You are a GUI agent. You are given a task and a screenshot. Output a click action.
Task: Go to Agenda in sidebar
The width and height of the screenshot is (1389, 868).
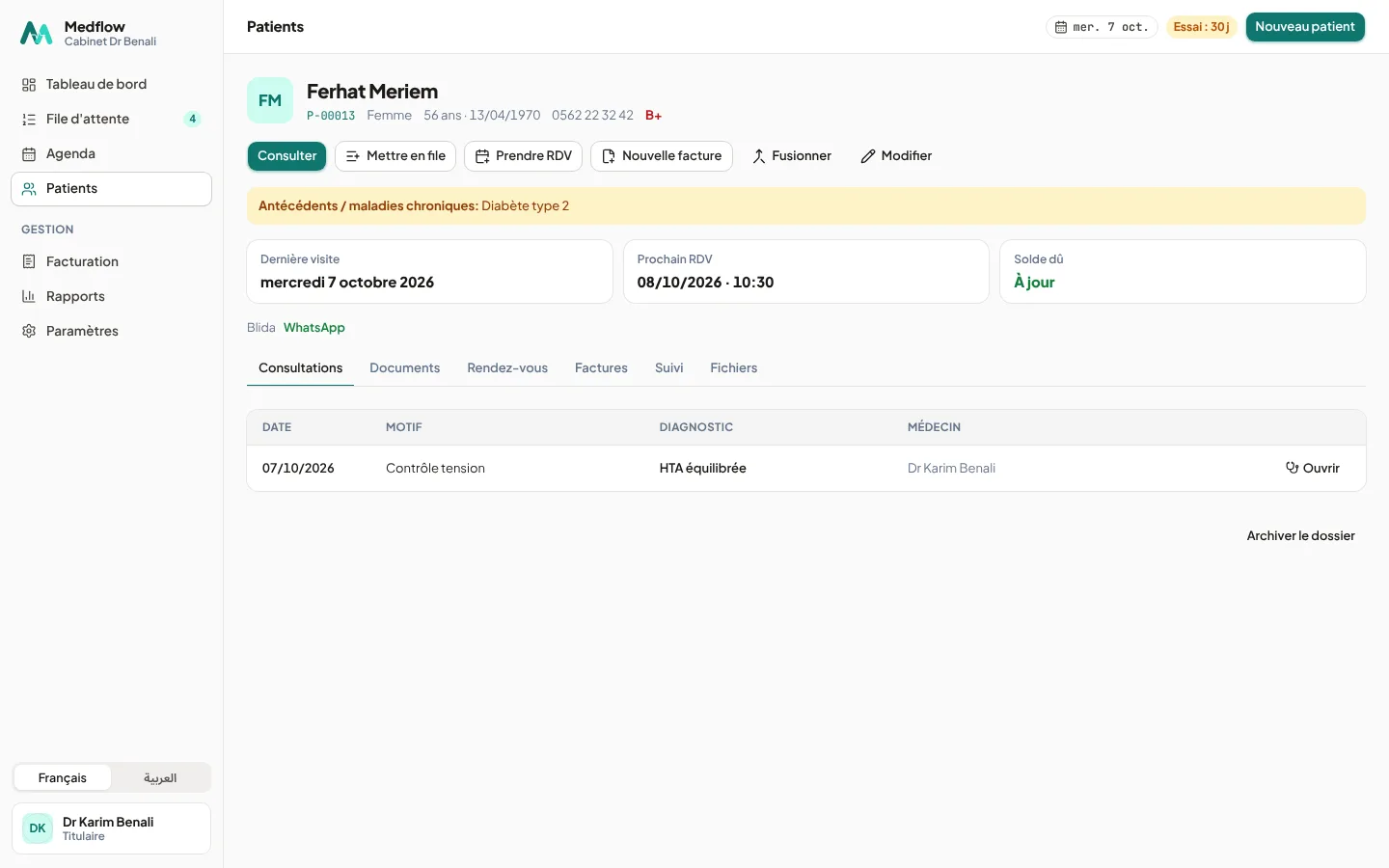pos(111,154)
